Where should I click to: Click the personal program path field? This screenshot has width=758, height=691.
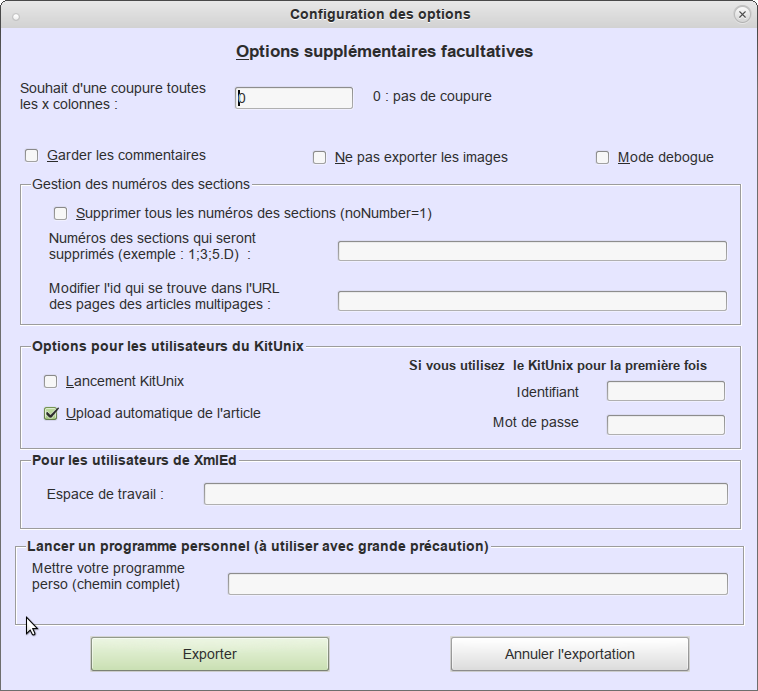tap(477, 584)
